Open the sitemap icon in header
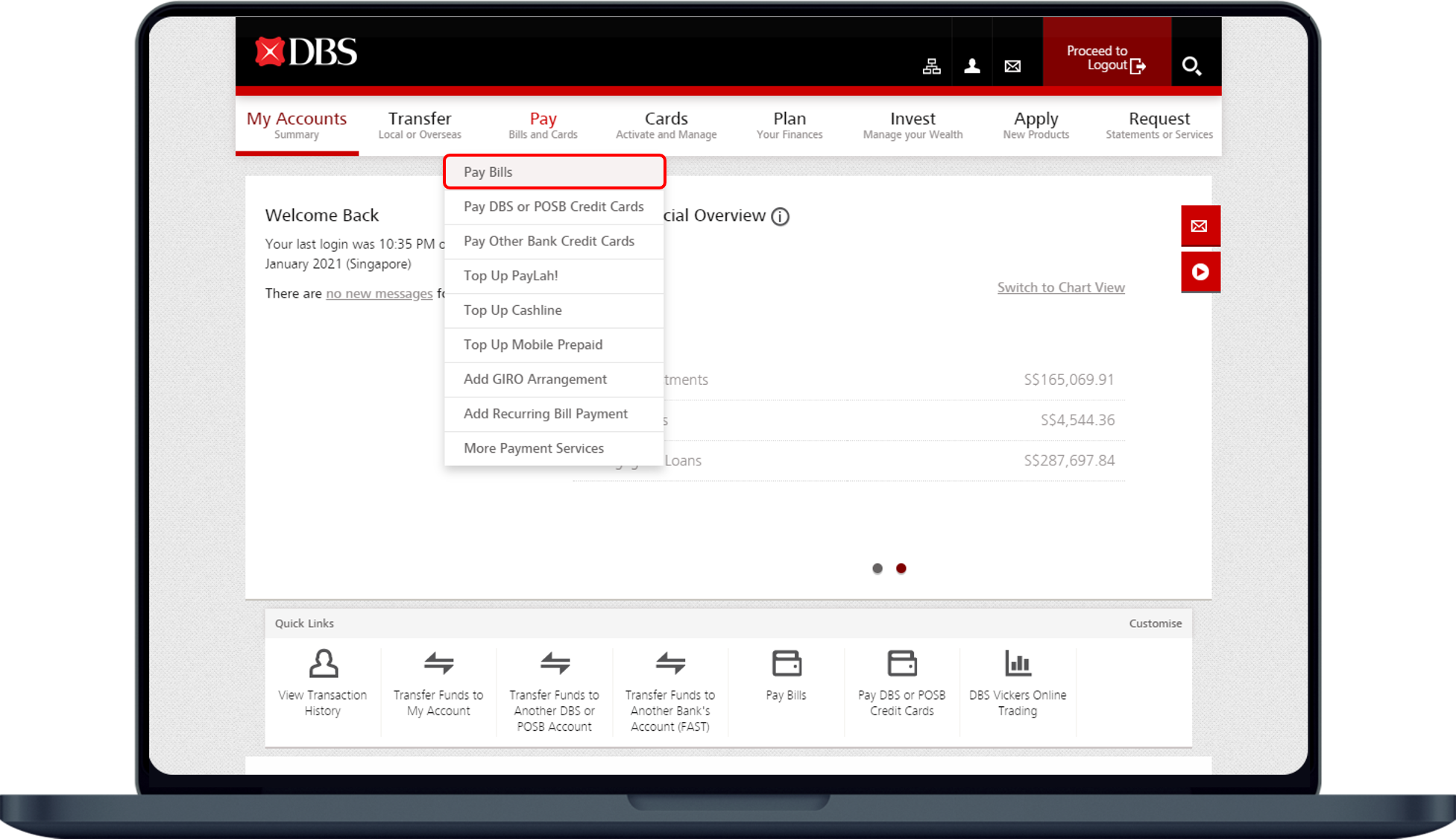1456x839 pixels. point(931,66)
